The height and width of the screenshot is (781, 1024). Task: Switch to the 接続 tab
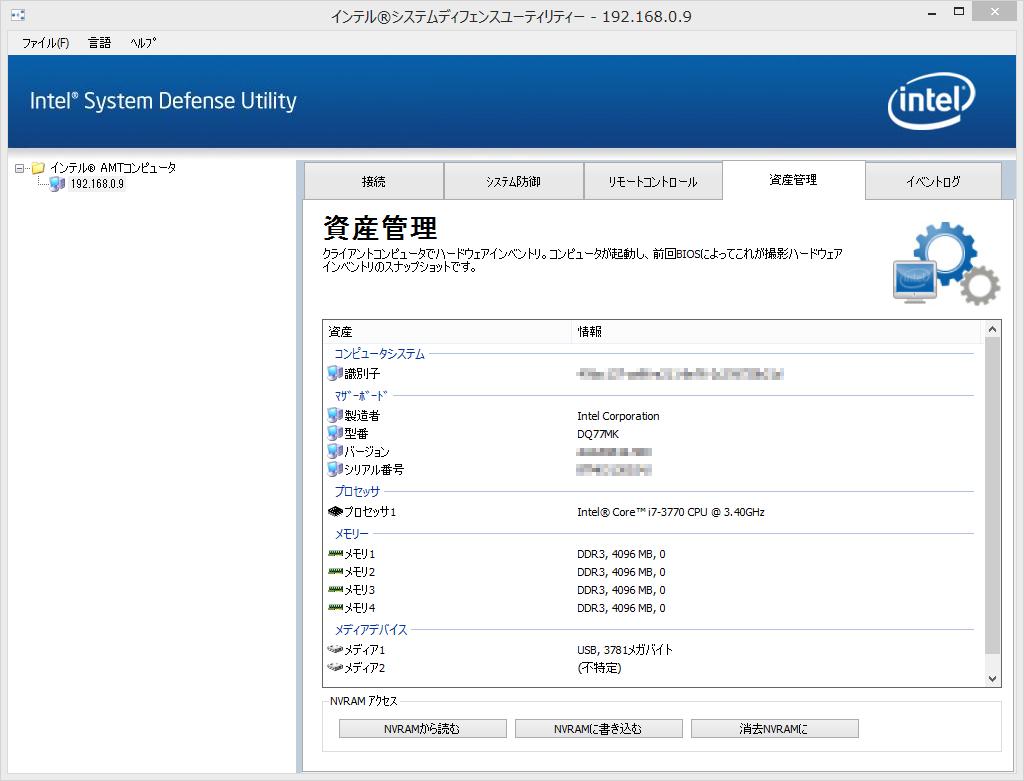pyautogui.click(x=374, y=181)
